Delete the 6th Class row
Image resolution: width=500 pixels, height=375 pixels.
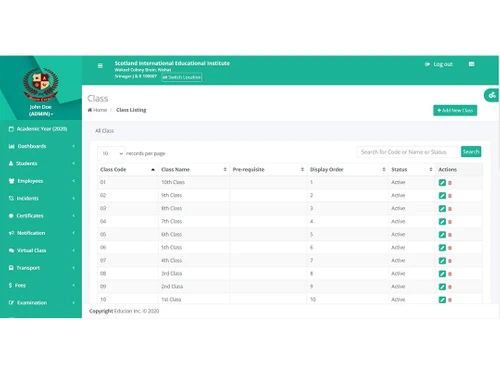450,235
